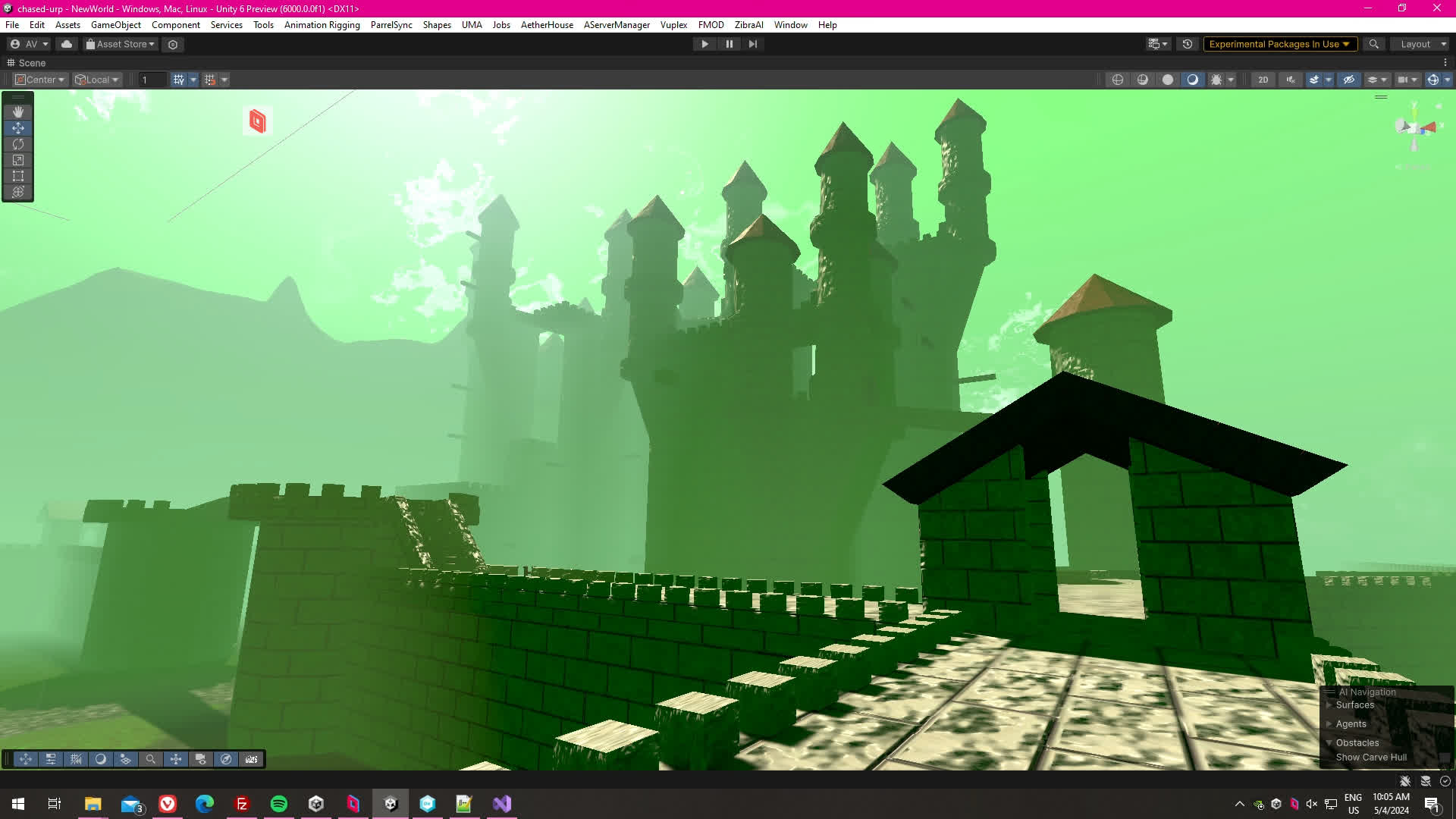Toggle scene audio mute button
The height and width of the screenshot is (819, 1456).
[x=1291, y=80]
